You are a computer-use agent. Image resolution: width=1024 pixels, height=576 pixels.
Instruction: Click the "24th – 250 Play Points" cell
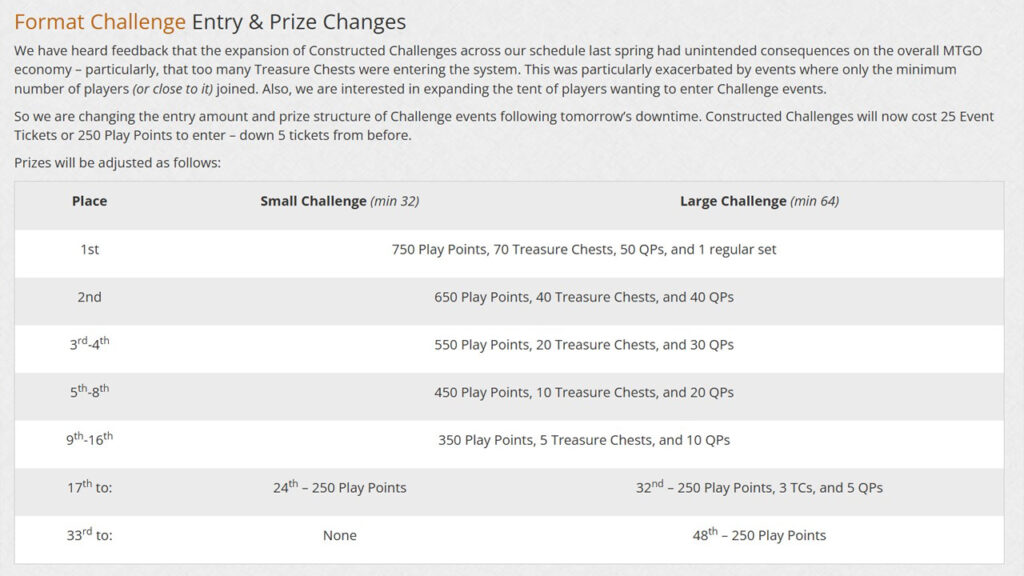pos(339,488)
